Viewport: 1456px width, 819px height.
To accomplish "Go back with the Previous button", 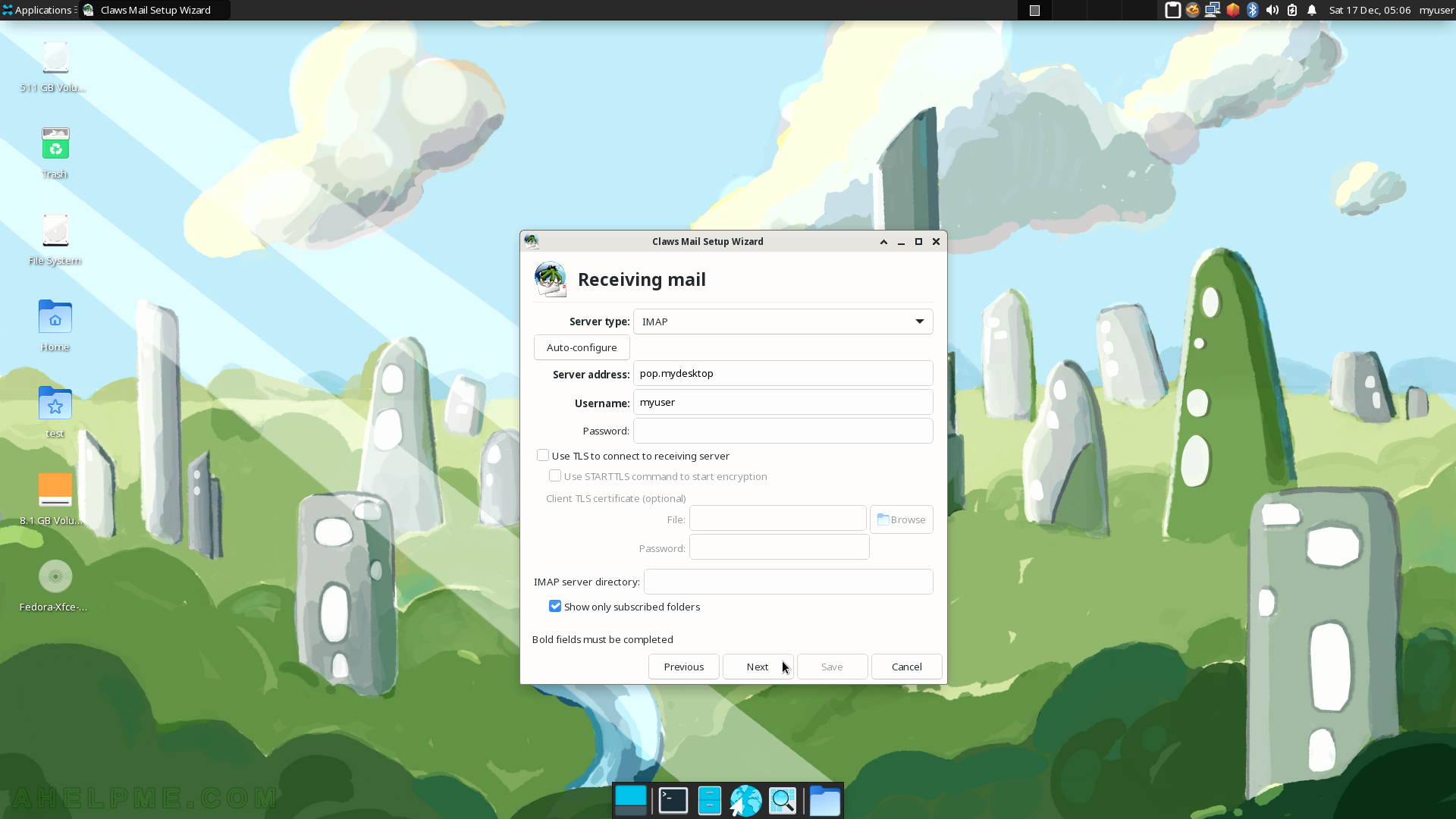I will (683, 667).
